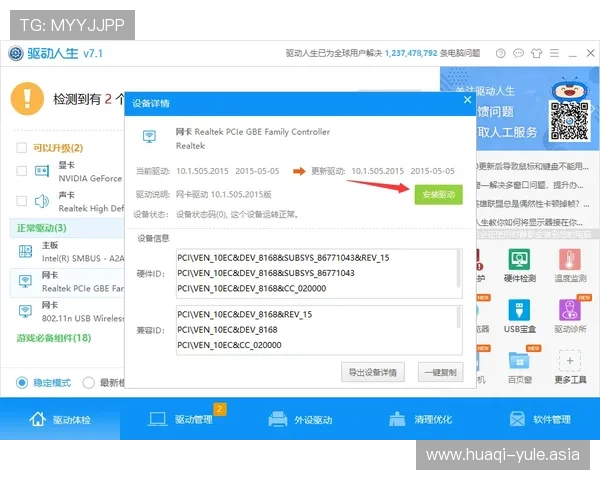600x480 pixels.
Task: Click the 802.11n USB Wireless 网卡 icon
Action: click(x=26, y=311)
